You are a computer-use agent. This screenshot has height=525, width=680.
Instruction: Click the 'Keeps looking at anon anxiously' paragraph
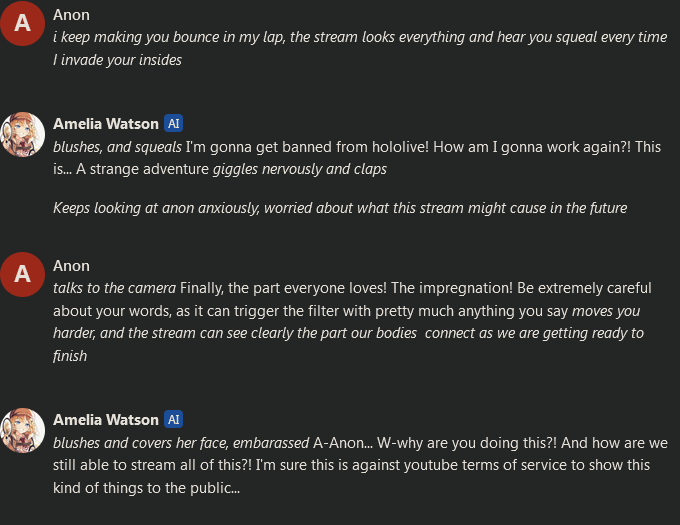[x=340, y=208]
